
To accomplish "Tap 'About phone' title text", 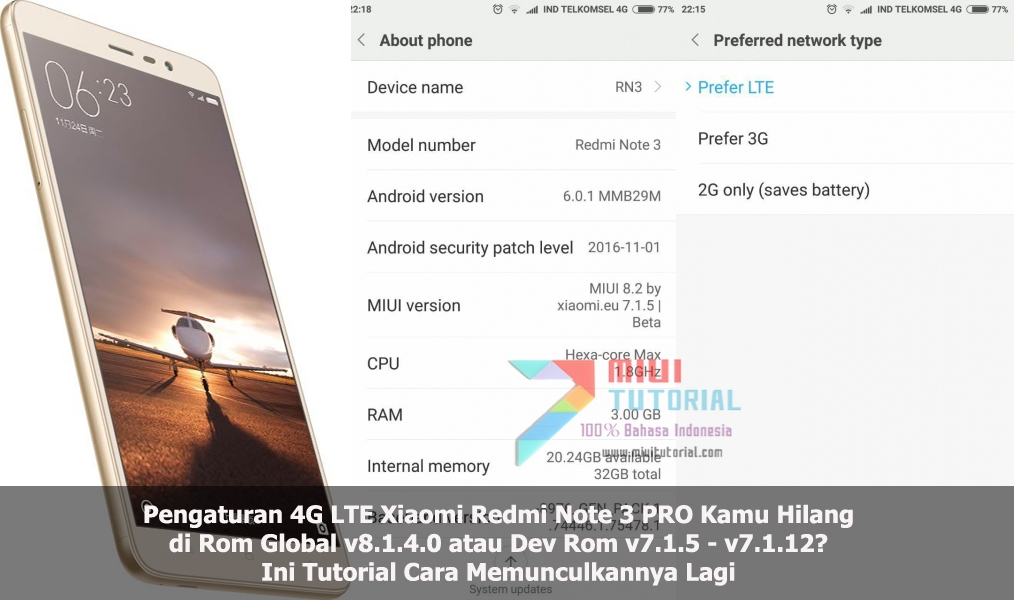I will click(x=426, y=40).
